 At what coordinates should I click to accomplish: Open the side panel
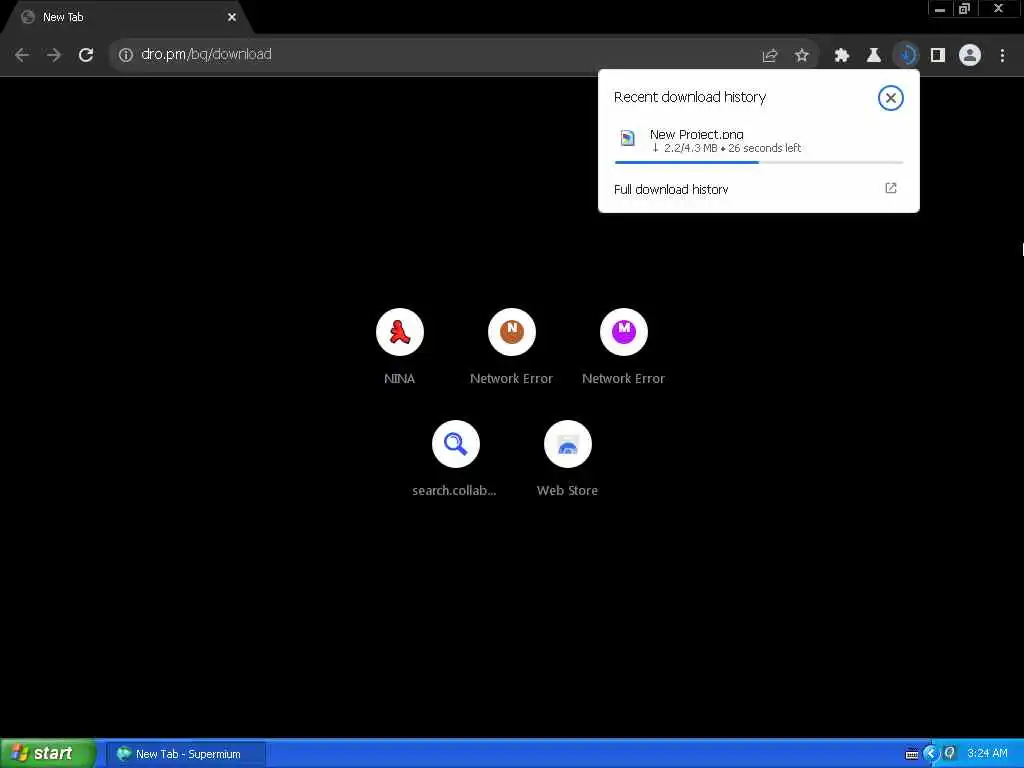[x=938, y=56]
